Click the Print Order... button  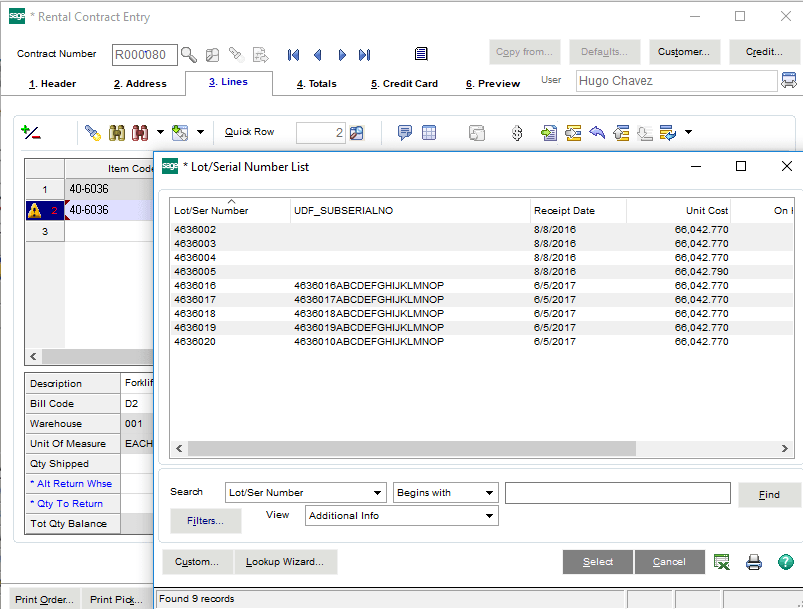point(44,599)
